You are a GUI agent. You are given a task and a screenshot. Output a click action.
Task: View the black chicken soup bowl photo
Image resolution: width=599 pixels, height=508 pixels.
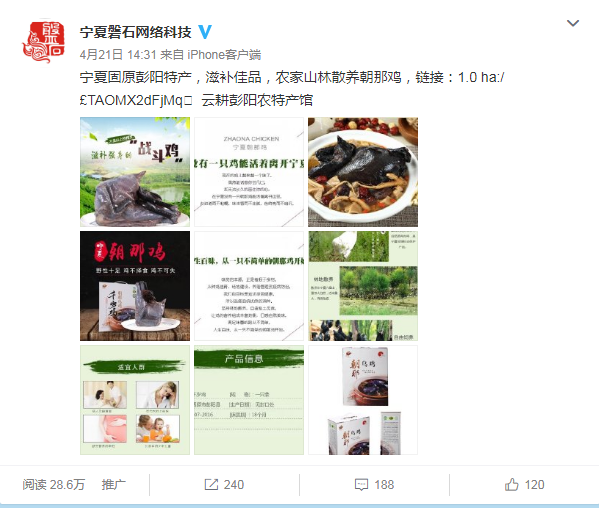363,172
